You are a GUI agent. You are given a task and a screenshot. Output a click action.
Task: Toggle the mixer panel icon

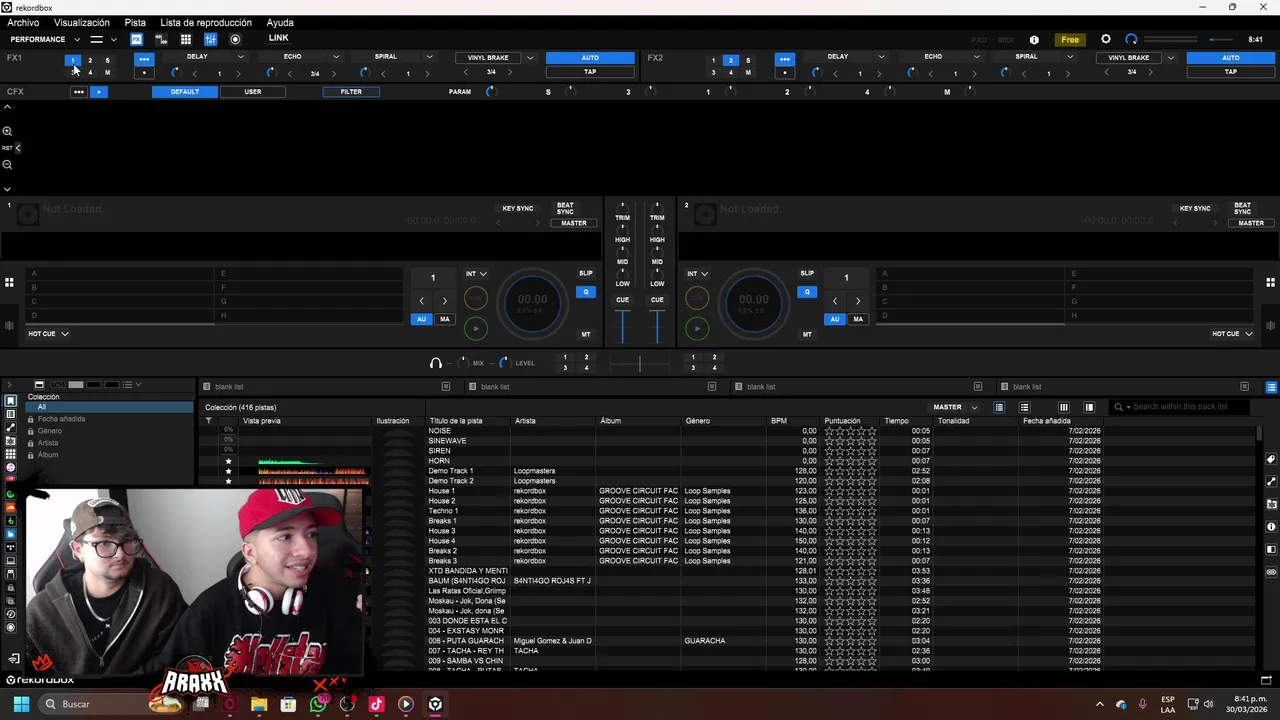pyautogui.click(x=210, y=39)
